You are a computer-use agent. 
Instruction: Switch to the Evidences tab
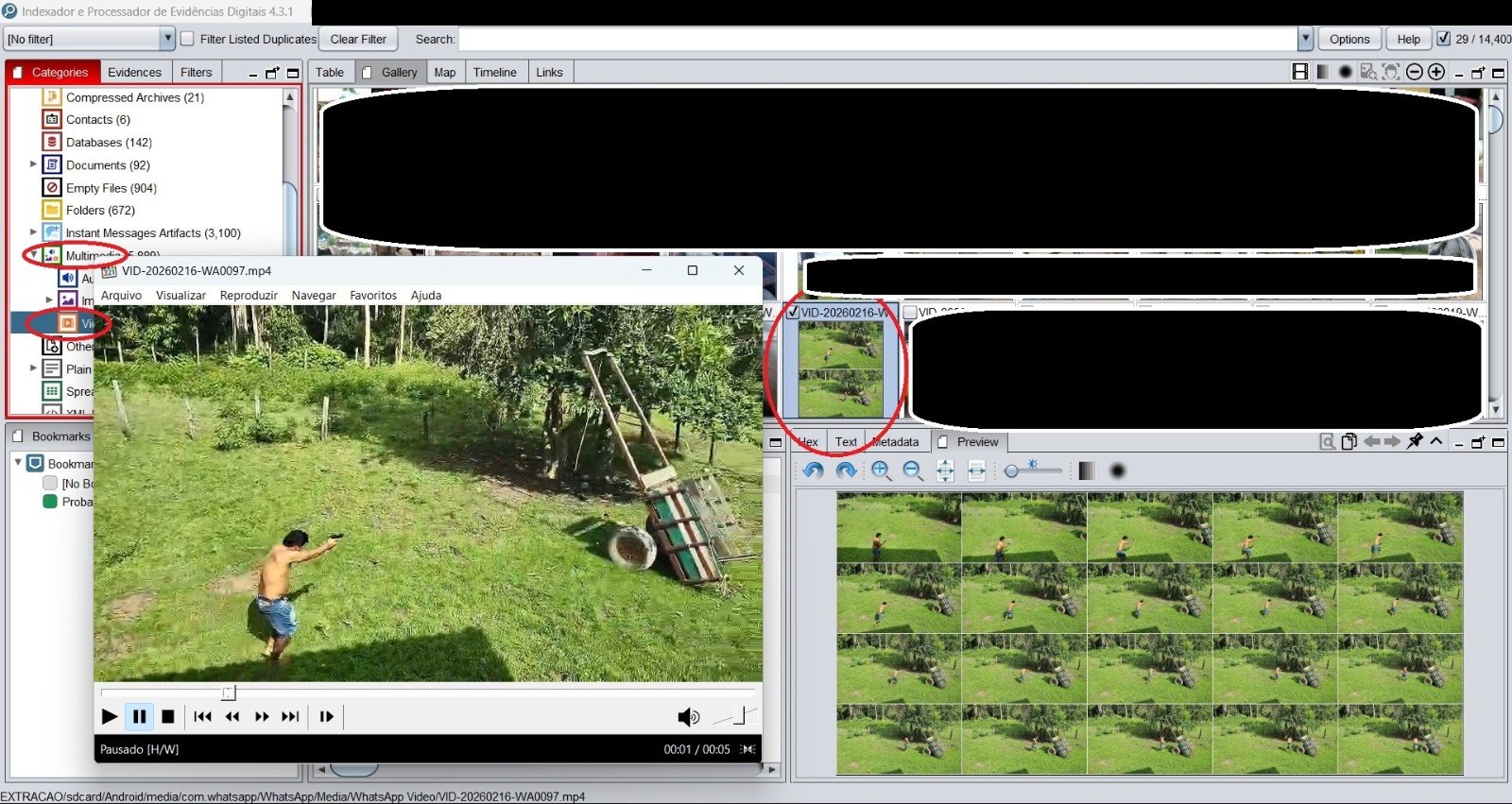tap(134, 72)
